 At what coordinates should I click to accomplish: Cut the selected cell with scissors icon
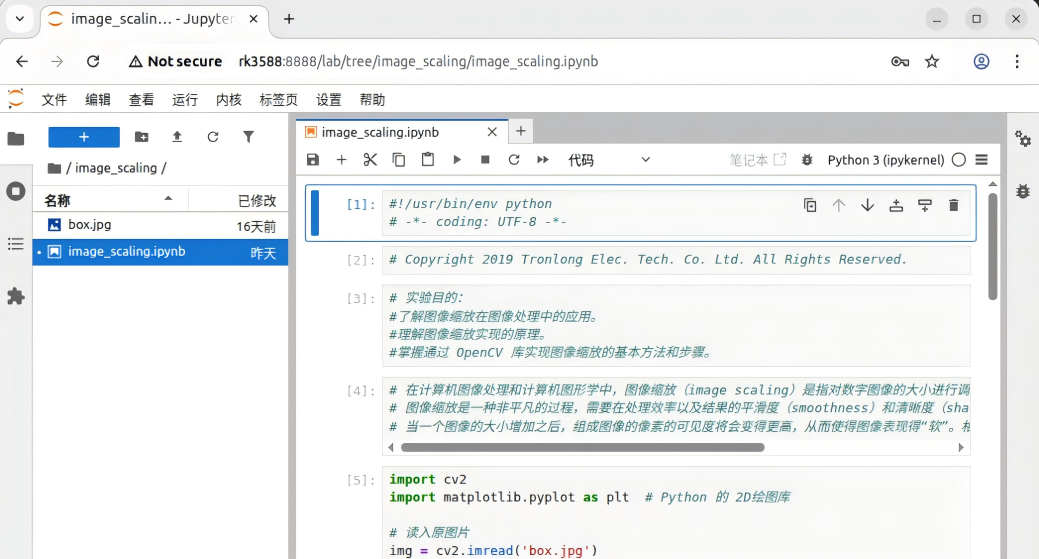370,160
